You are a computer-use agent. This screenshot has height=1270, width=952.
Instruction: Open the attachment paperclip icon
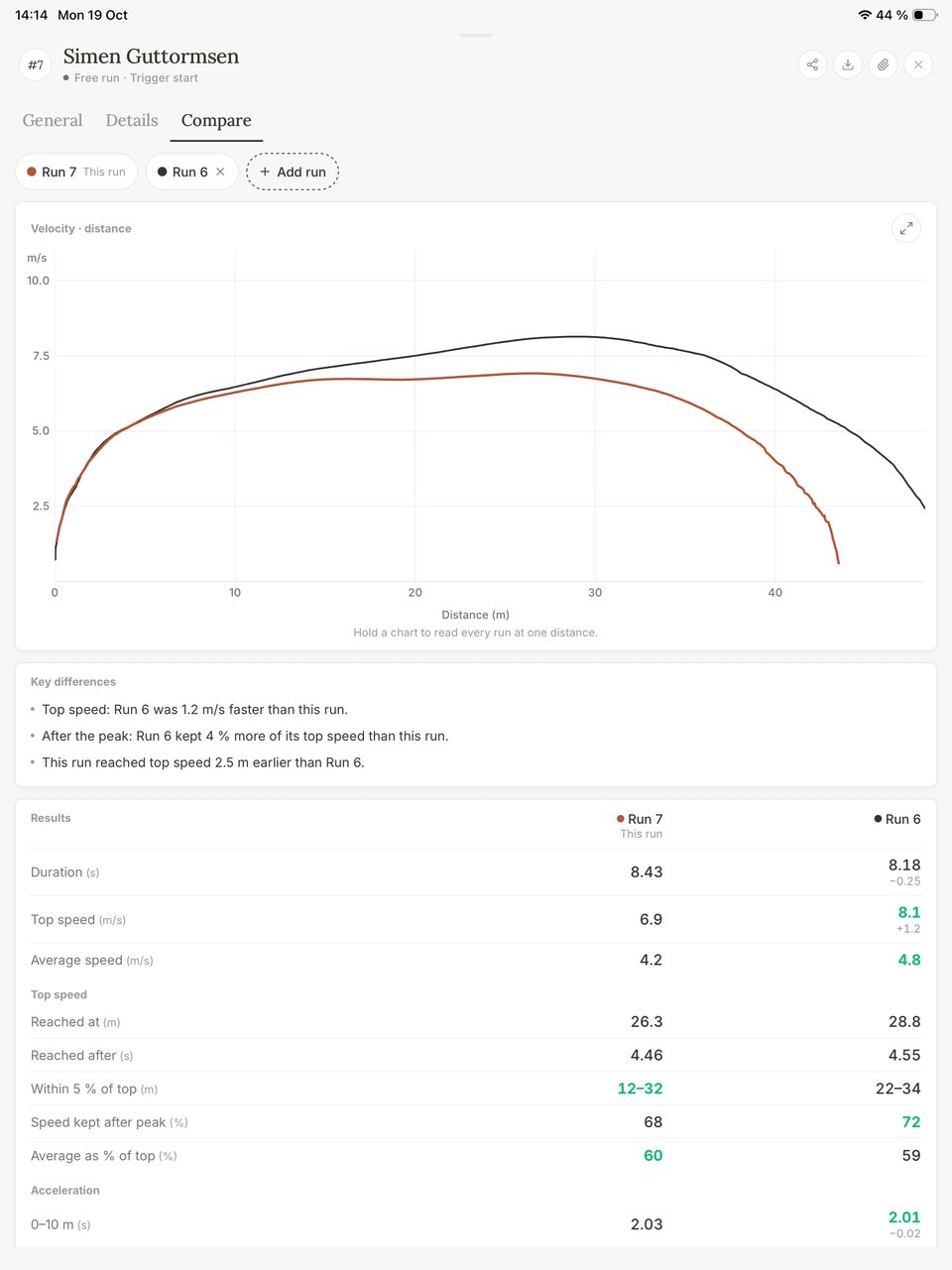[883, 64]
